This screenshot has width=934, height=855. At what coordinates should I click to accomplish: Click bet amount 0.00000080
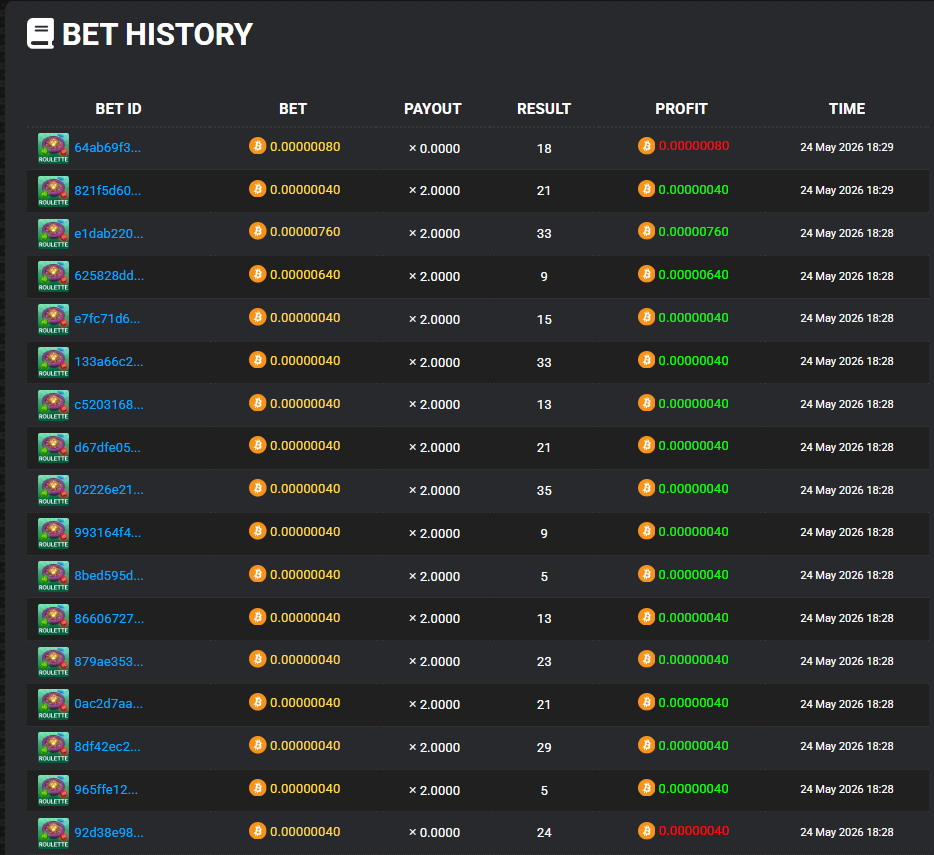pyautogui.click(x=305, y=147)
